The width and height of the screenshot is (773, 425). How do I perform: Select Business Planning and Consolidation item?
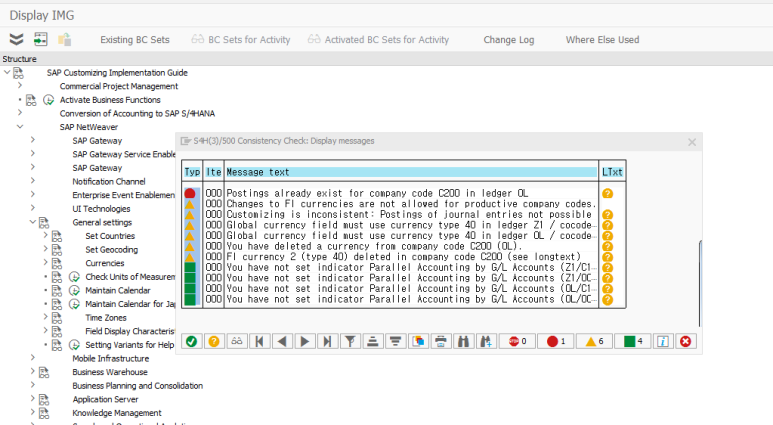(138, 386)
